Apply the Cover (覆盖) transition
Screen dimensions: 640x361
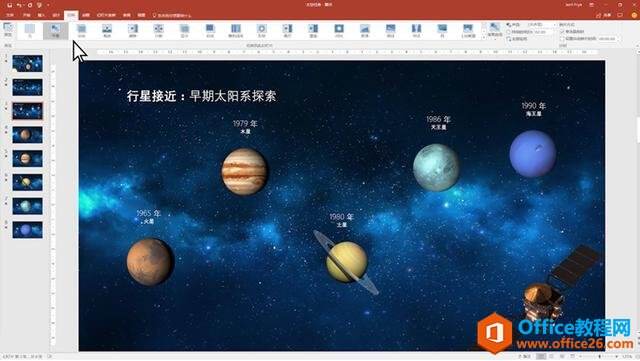(313, 31)
